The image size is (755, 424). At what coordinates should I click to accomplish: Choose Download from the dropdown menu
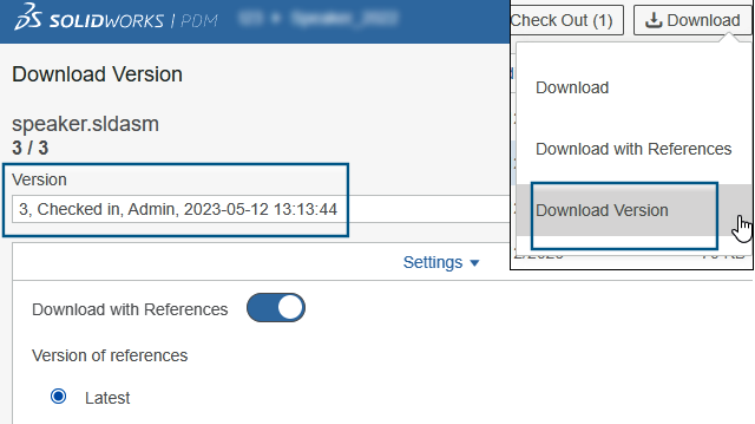tap(572, 88)
